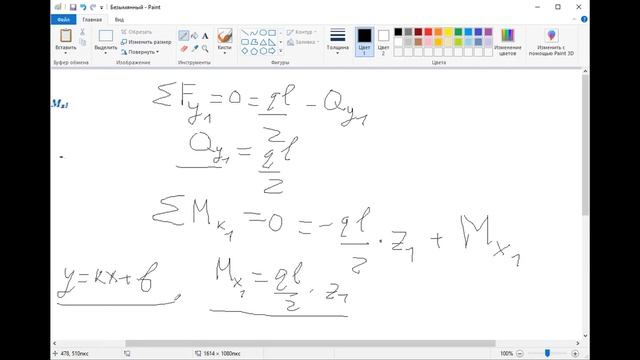The image size is (640, 360).
Task: Switch to the Вид tab
Action: [119, 19]
